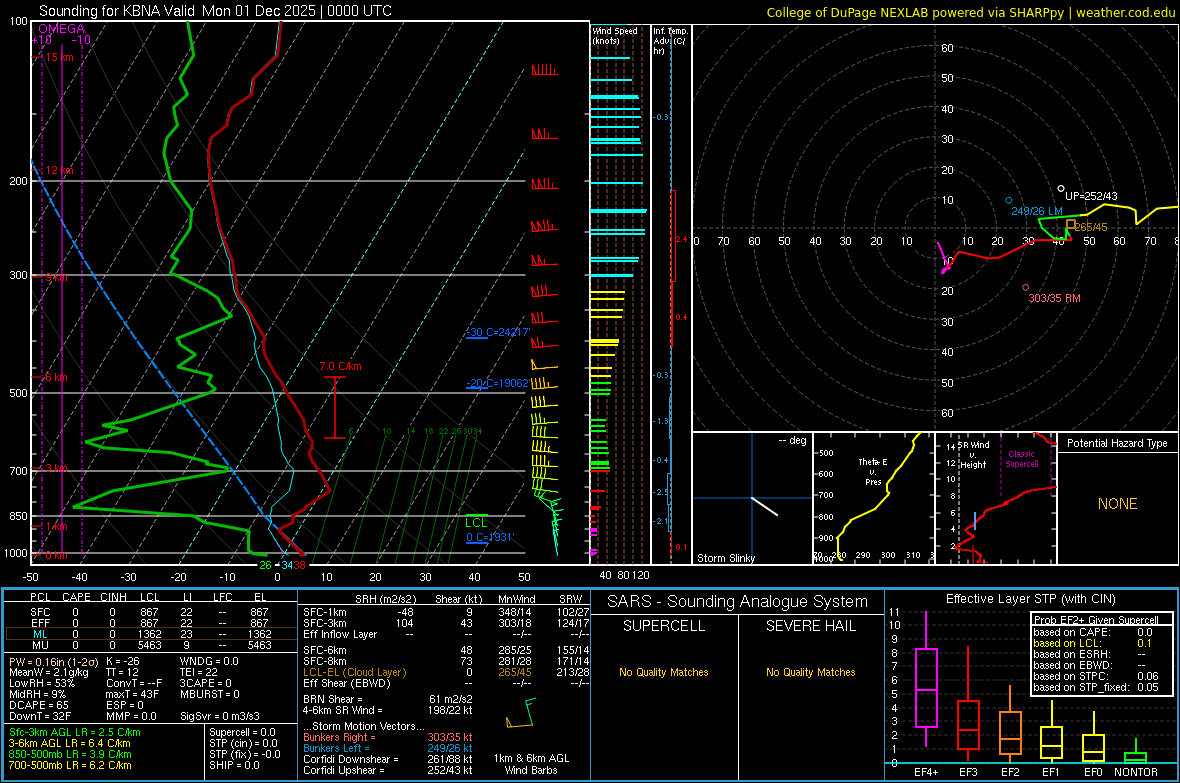Click the Prob EF2+ Given Supercell heading
The width and height of the screenshot is (1180, 783).
click(1096, 620)
